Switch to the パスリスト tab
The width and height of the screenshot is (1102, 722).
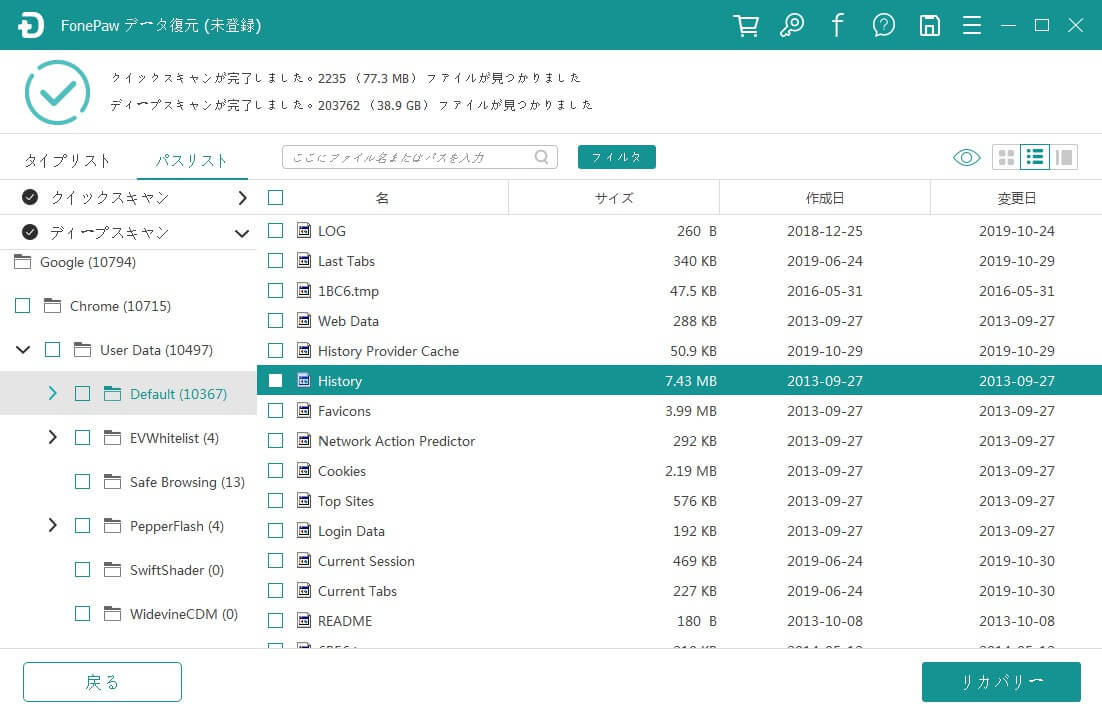click(x=191, y=160)
